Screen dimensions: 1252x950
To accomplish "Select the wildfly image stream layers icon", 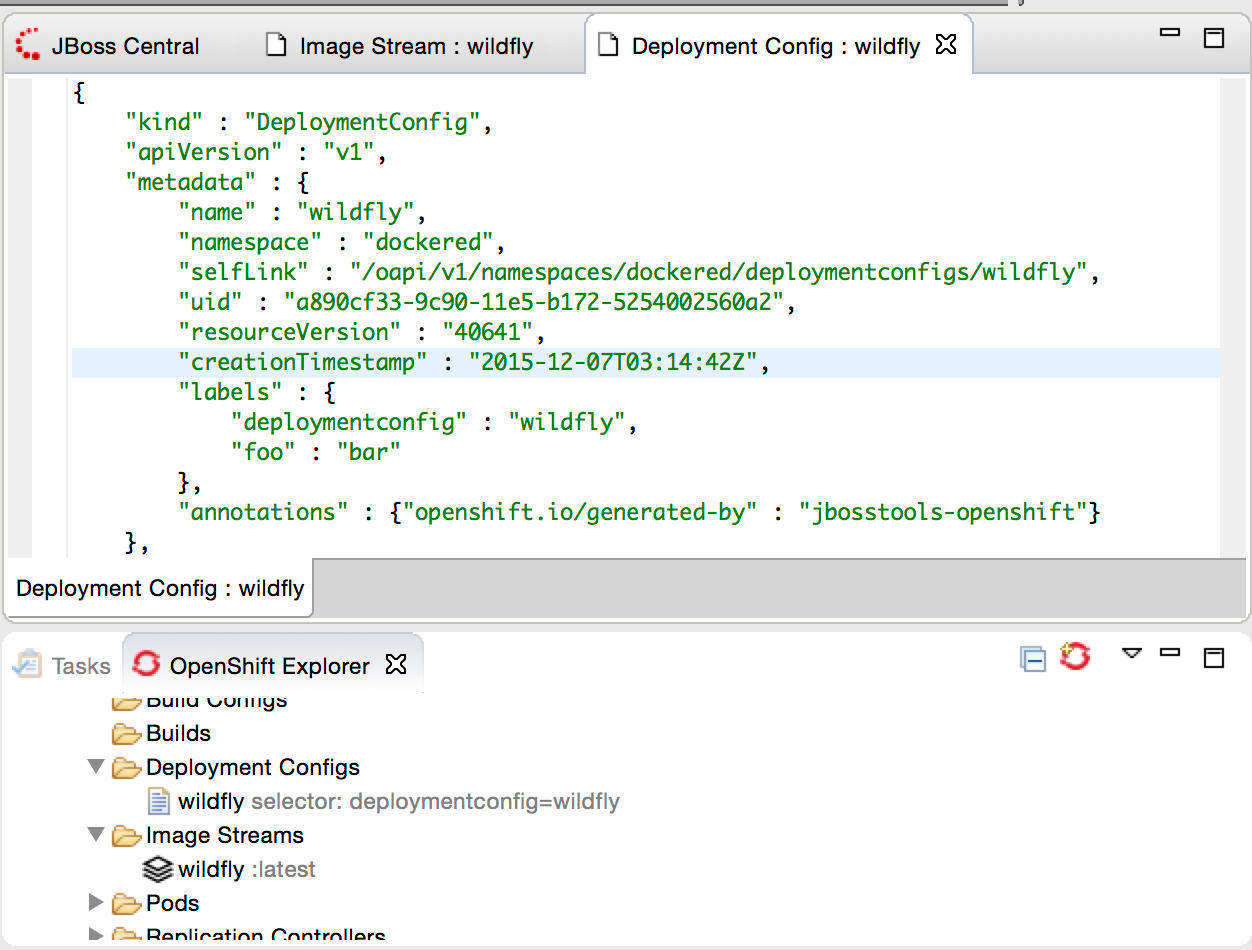I will point(158,869).
